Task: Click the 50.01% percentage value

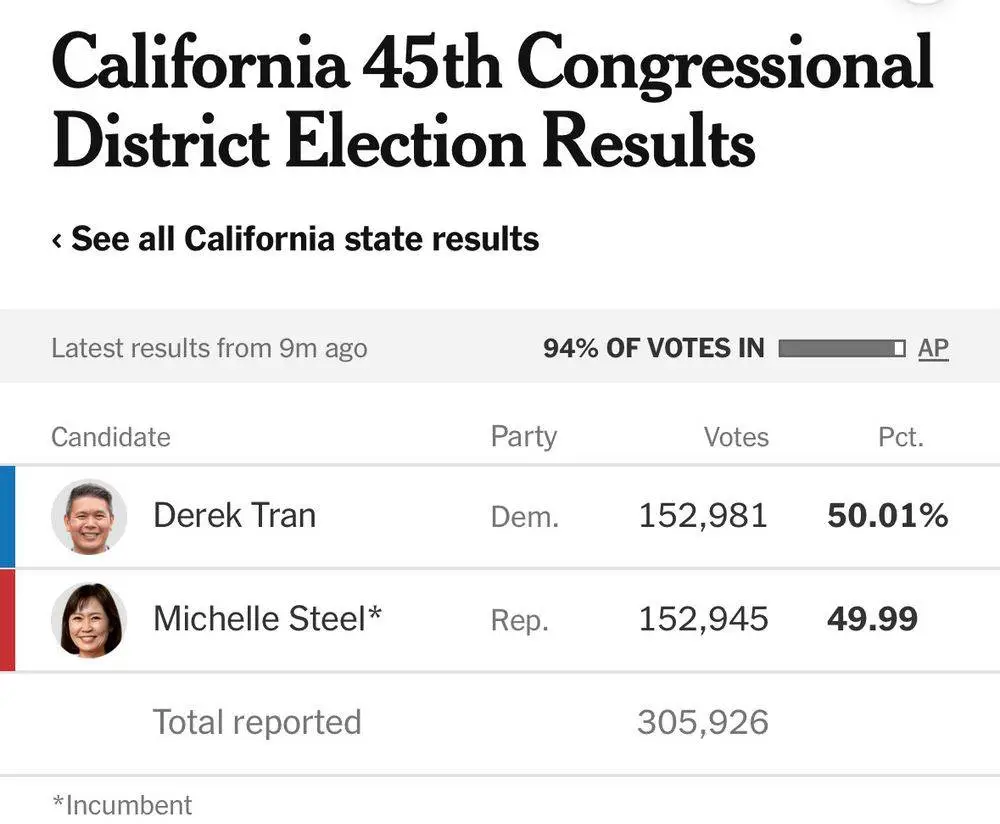Action: tap(887, 516)
